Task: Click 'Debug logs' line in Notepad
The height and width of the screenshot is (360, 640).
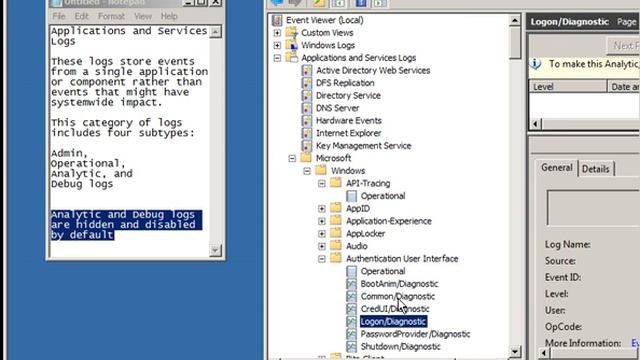Action: (82, 184)
